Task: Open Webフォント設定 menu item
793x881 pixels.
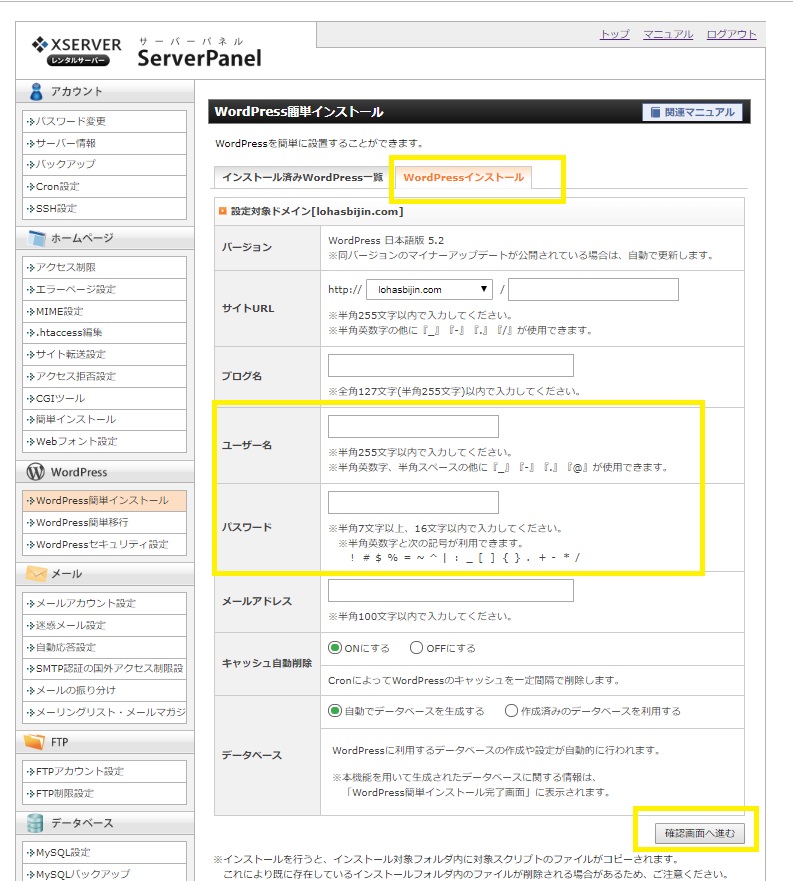Action: pos(105,442)
